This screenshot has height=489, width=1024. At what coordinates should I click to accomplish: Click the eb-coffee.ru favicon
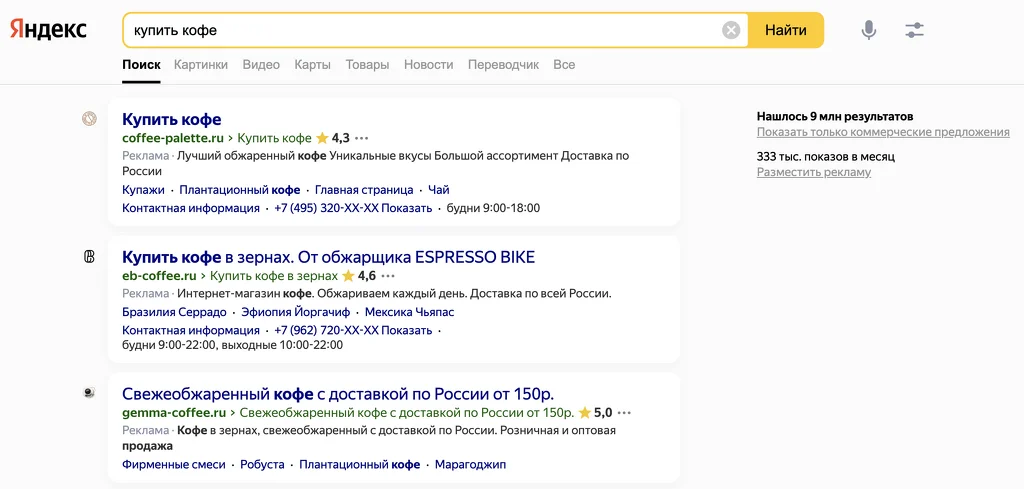click(89, 257)
